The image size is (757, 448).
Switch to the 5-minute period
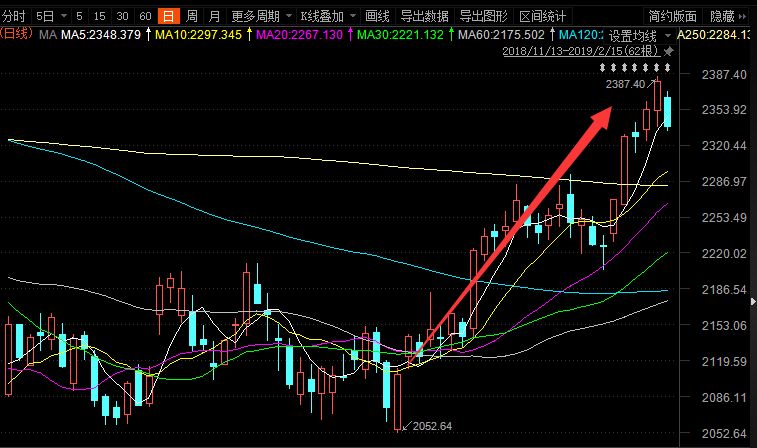(79, 16)
